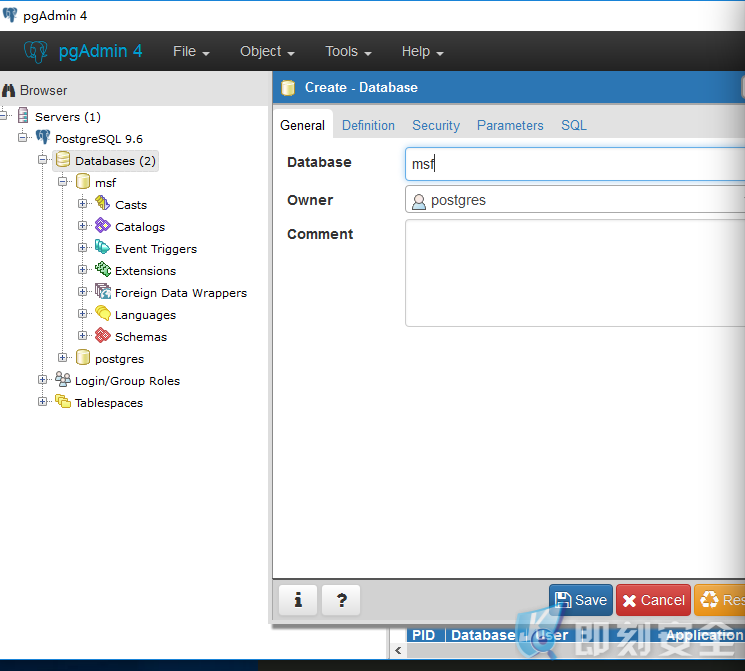
Task: Open the Object menu
Action: (267, 51)
